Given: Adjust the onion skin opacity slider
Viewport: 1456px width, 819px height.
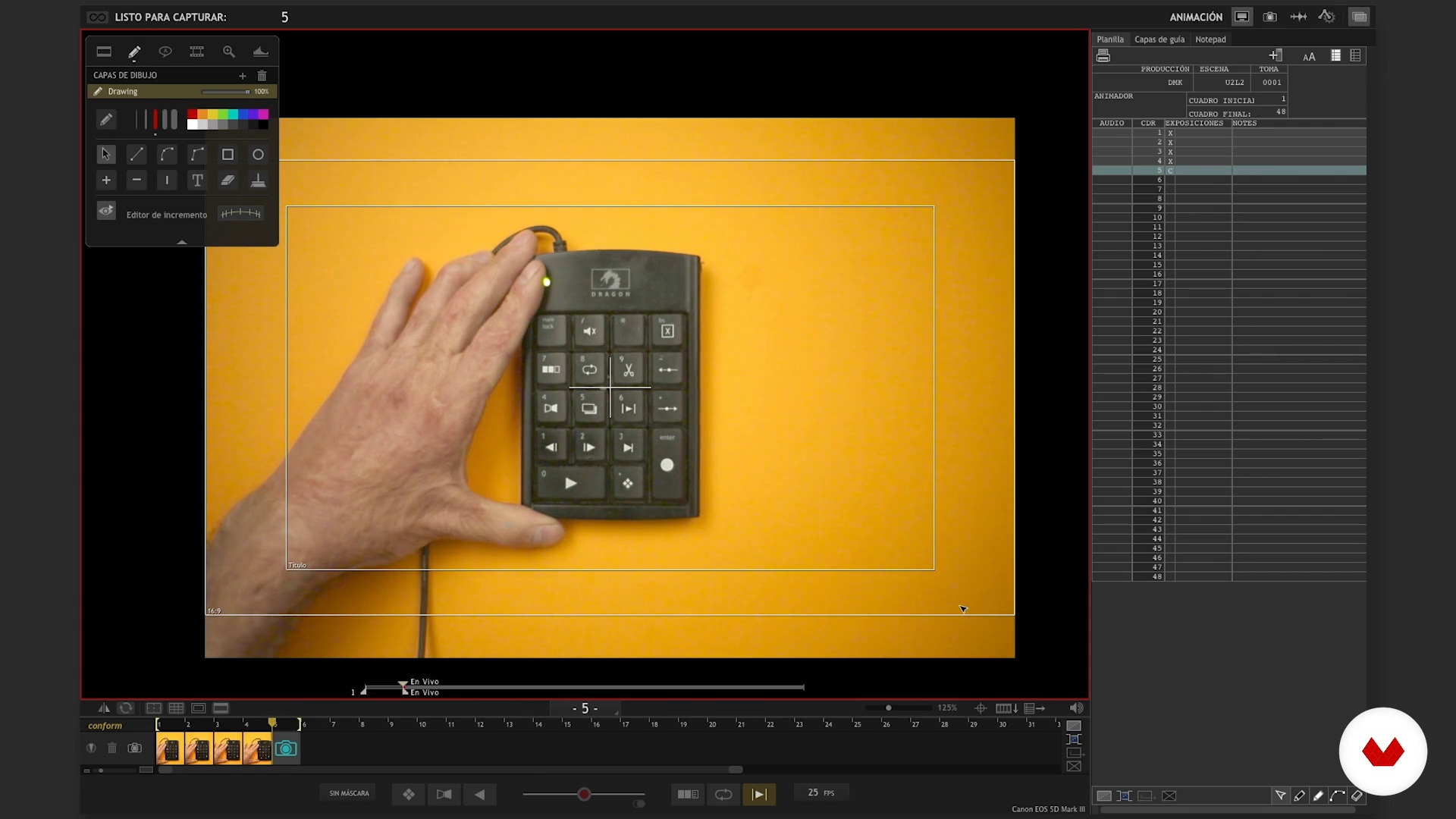Looking at the screenshot, I should (584, 794).
